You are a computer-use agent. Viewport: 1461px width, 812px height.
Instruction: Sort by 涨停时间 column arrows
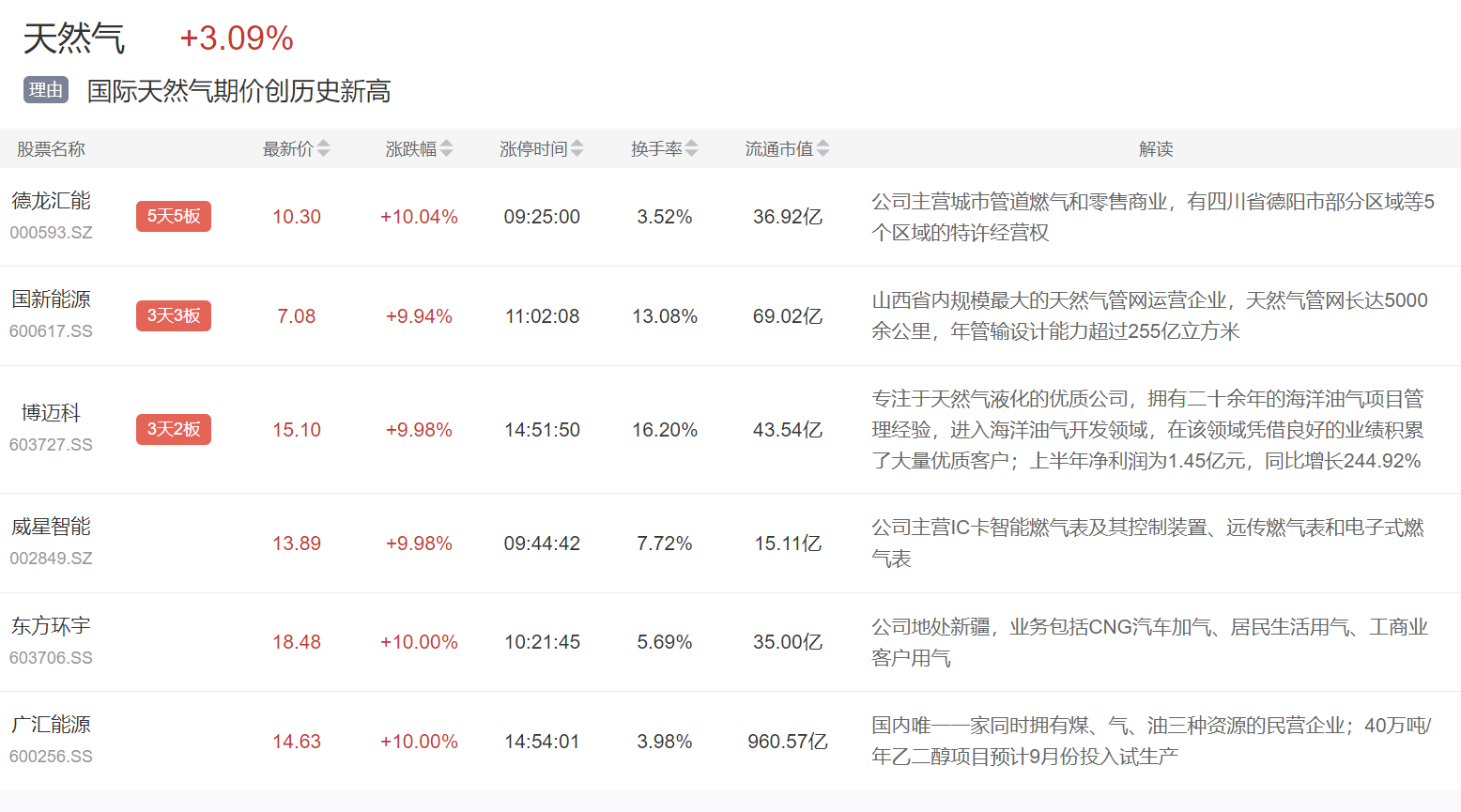[577, 148]
